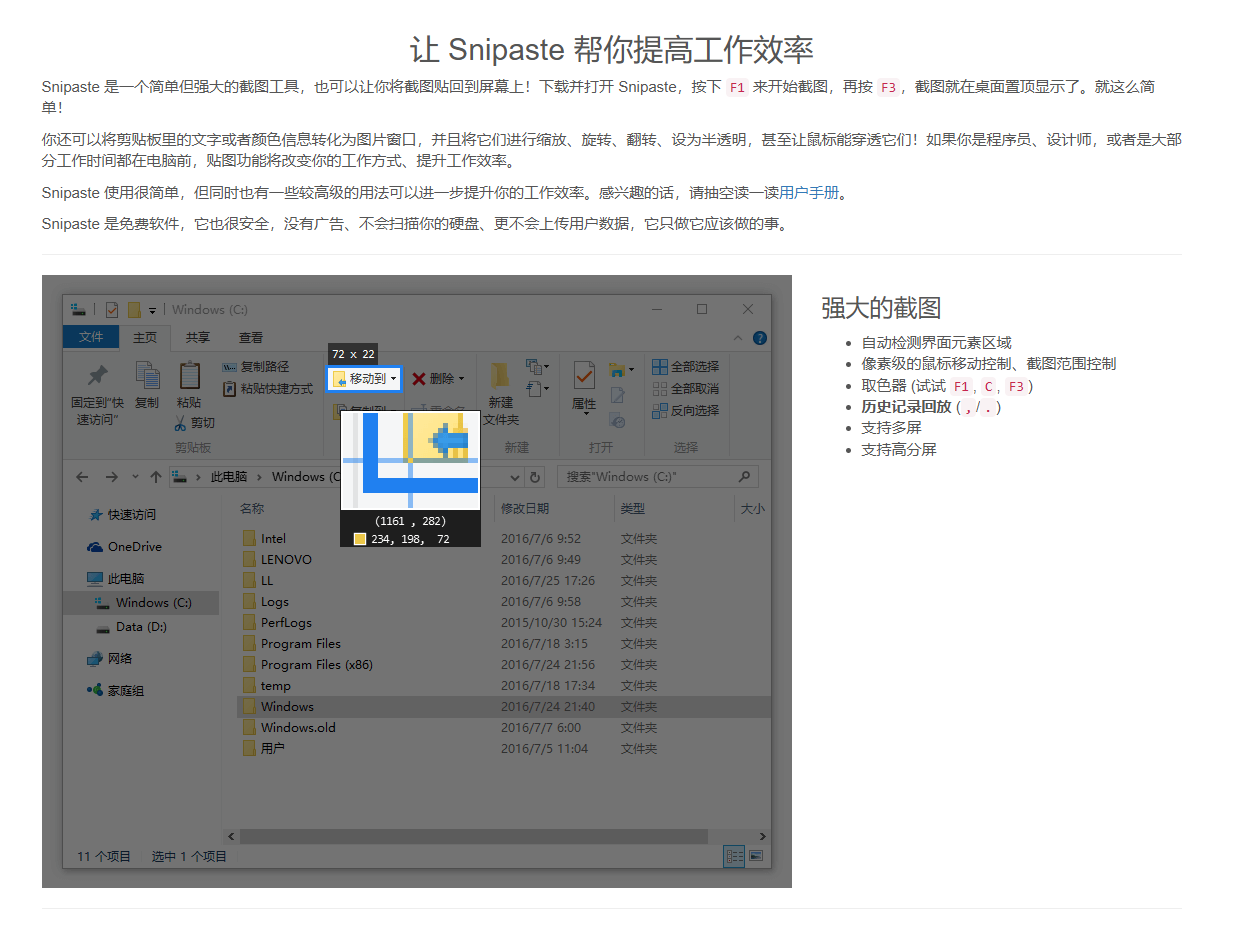Click the 新建文件夹 folder icon
The width and height of the screenshot is (1234, 925).
500,377
